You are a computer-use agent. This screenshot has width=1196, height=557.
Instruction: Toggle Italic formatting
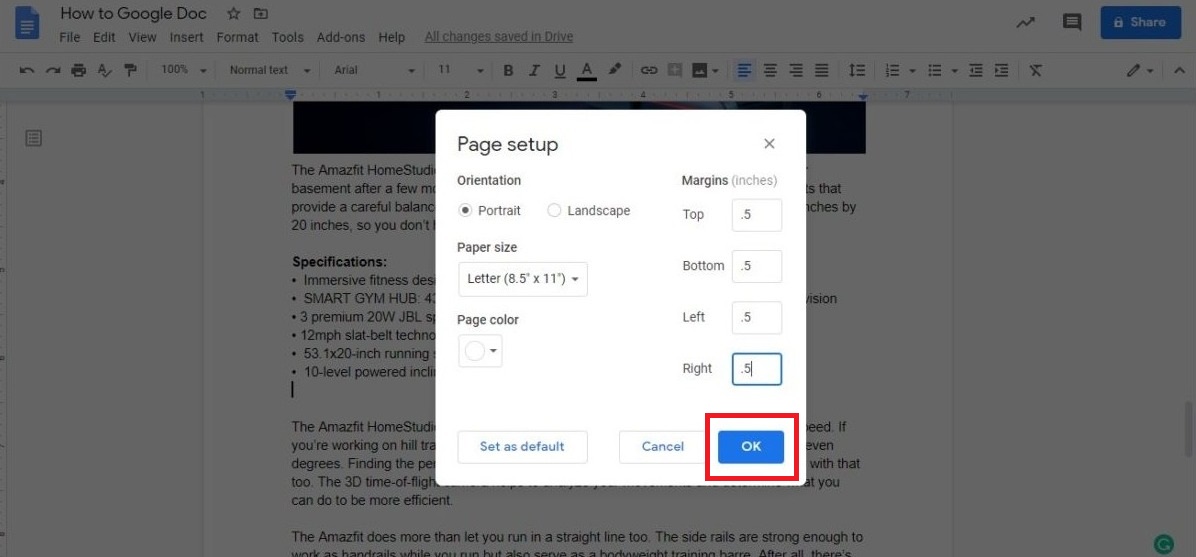534,70
